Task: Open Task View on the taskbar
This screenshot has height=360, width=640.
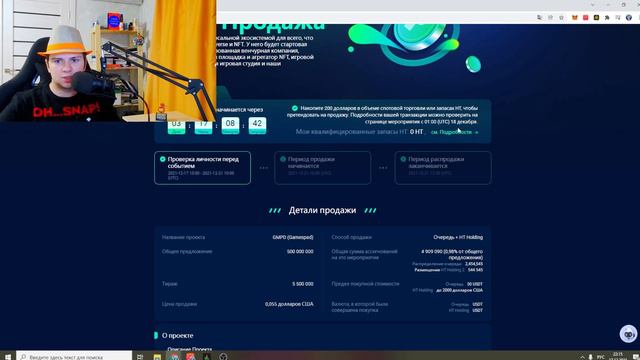Action: (x=140, y=356)
